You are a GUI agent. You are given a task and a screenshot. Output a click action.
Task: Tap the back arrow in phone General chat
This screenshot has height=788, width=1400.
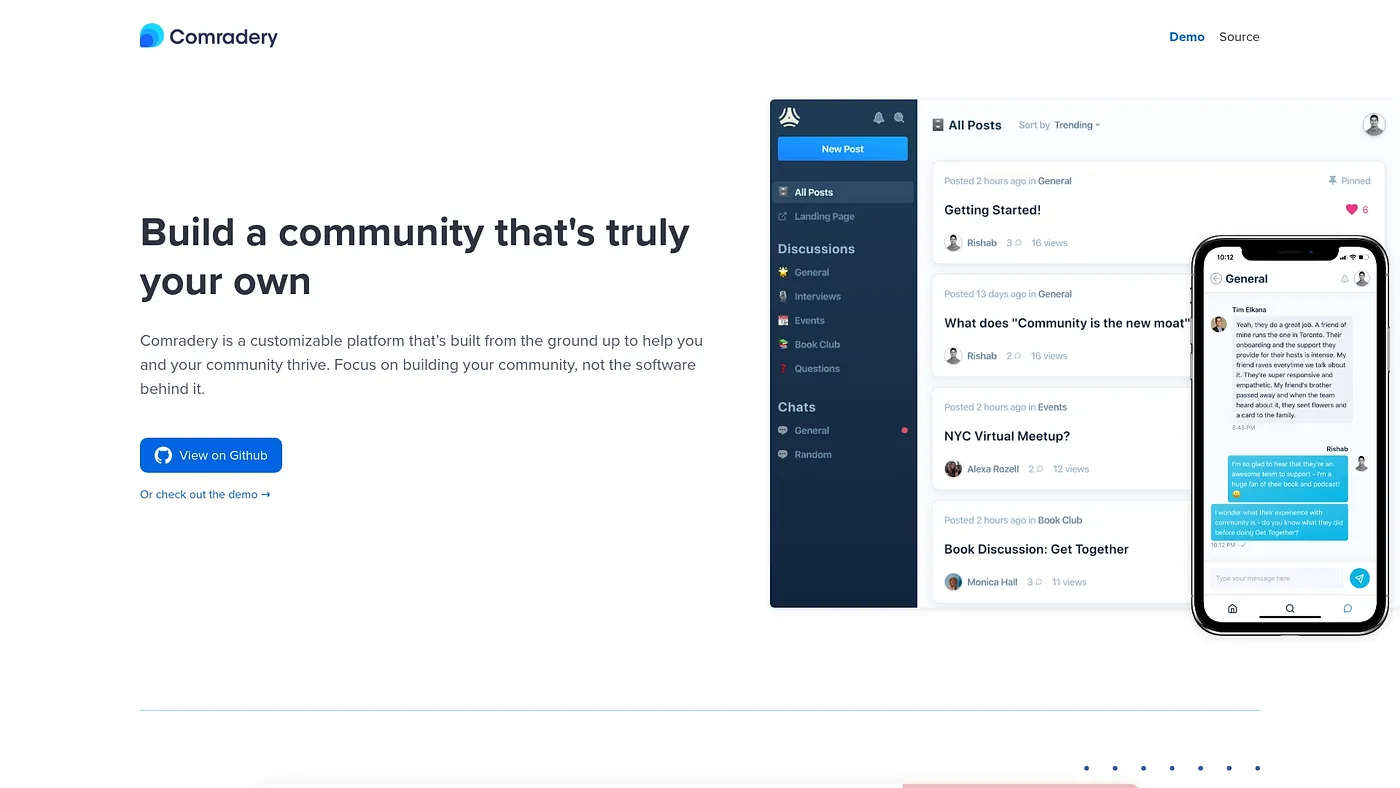point(1216,279)
